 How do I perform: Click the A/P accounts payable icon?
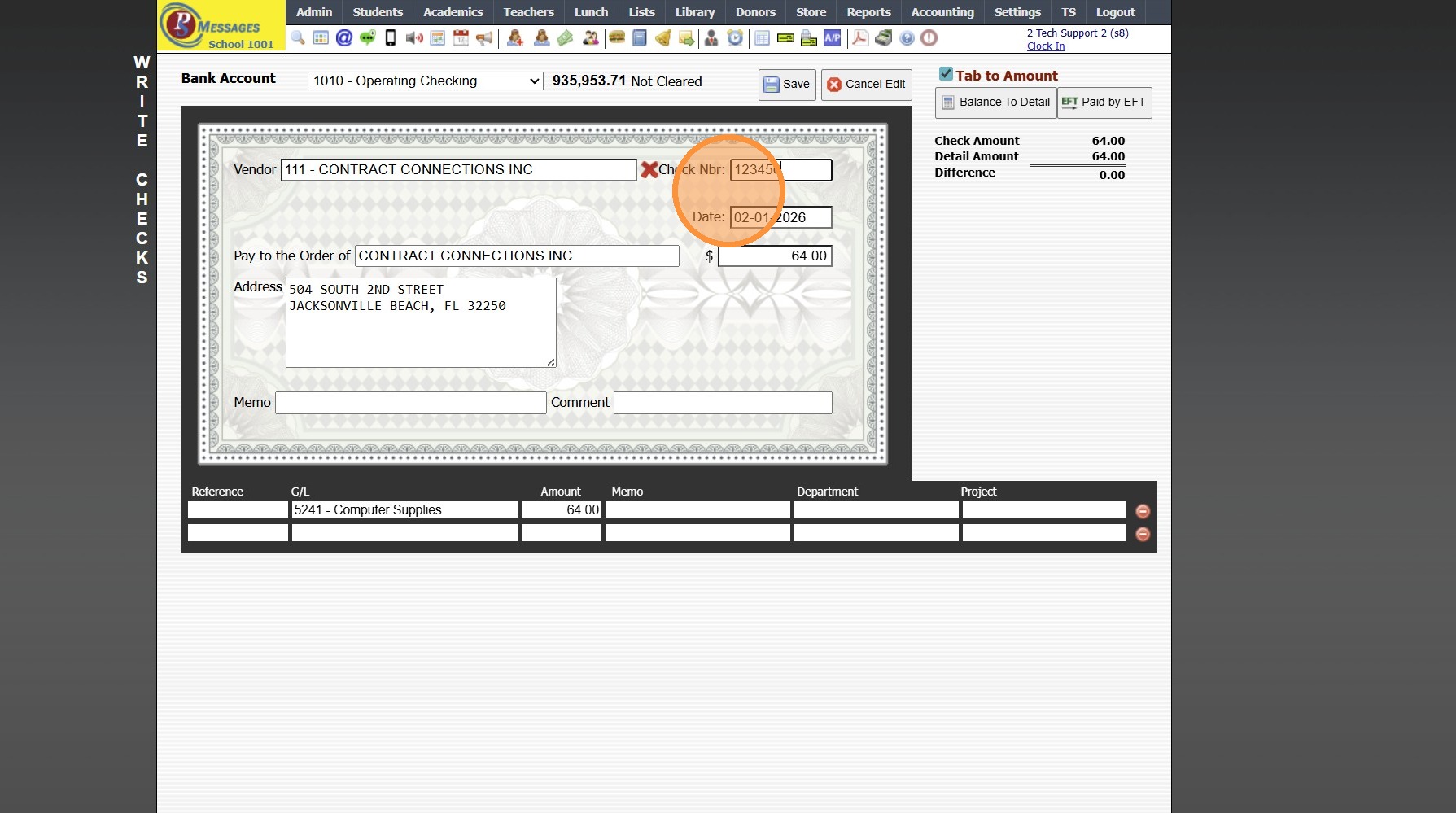point(833,37)
